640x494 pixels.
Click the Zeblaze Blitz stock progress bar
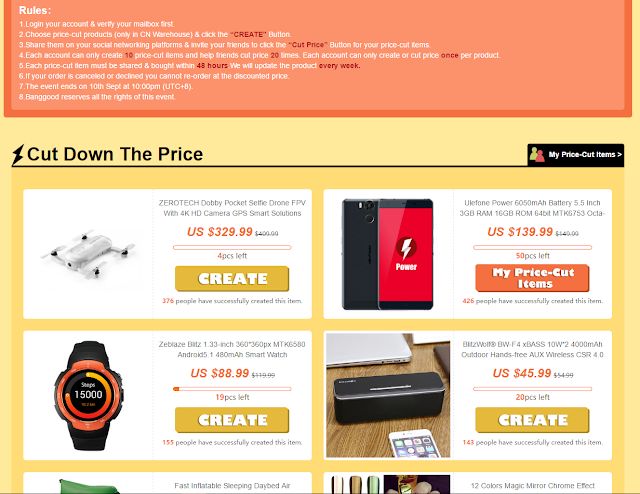[232, 389]
